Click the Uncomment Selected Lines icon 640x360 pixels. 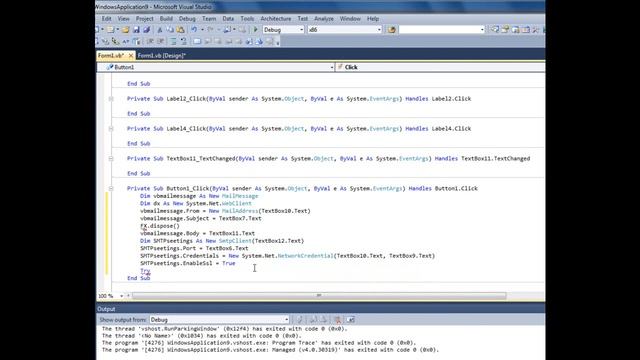pos(183,42)
